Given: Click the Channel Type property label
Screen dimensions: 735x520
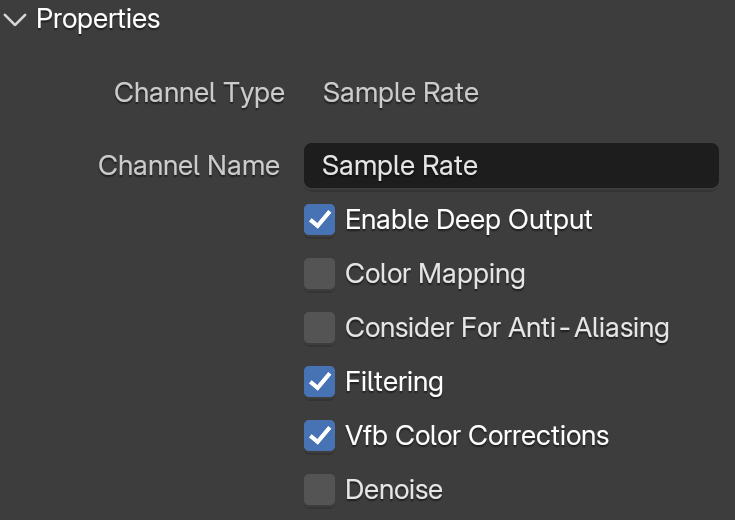Looking at the screenshot, I should [200, 93].
